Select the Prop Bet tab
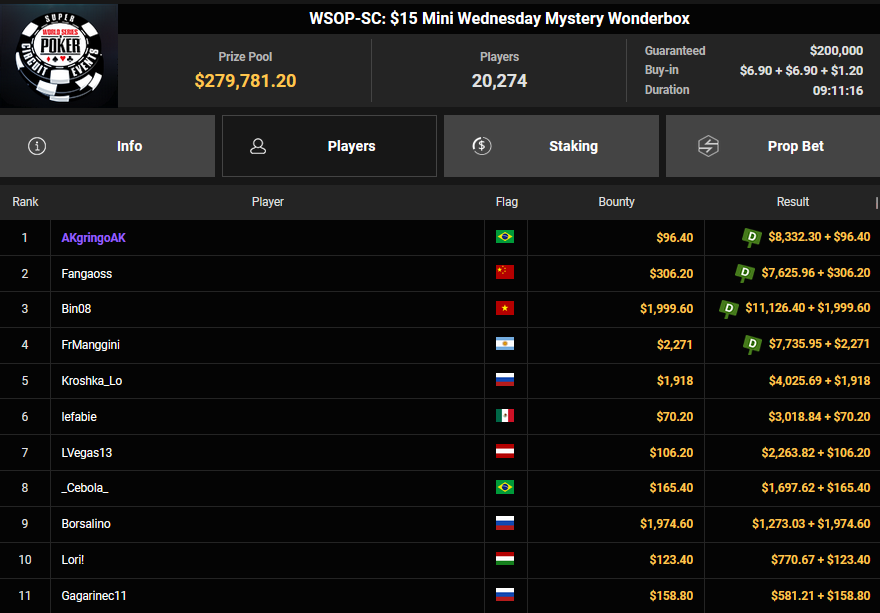 tap(773, 146)
